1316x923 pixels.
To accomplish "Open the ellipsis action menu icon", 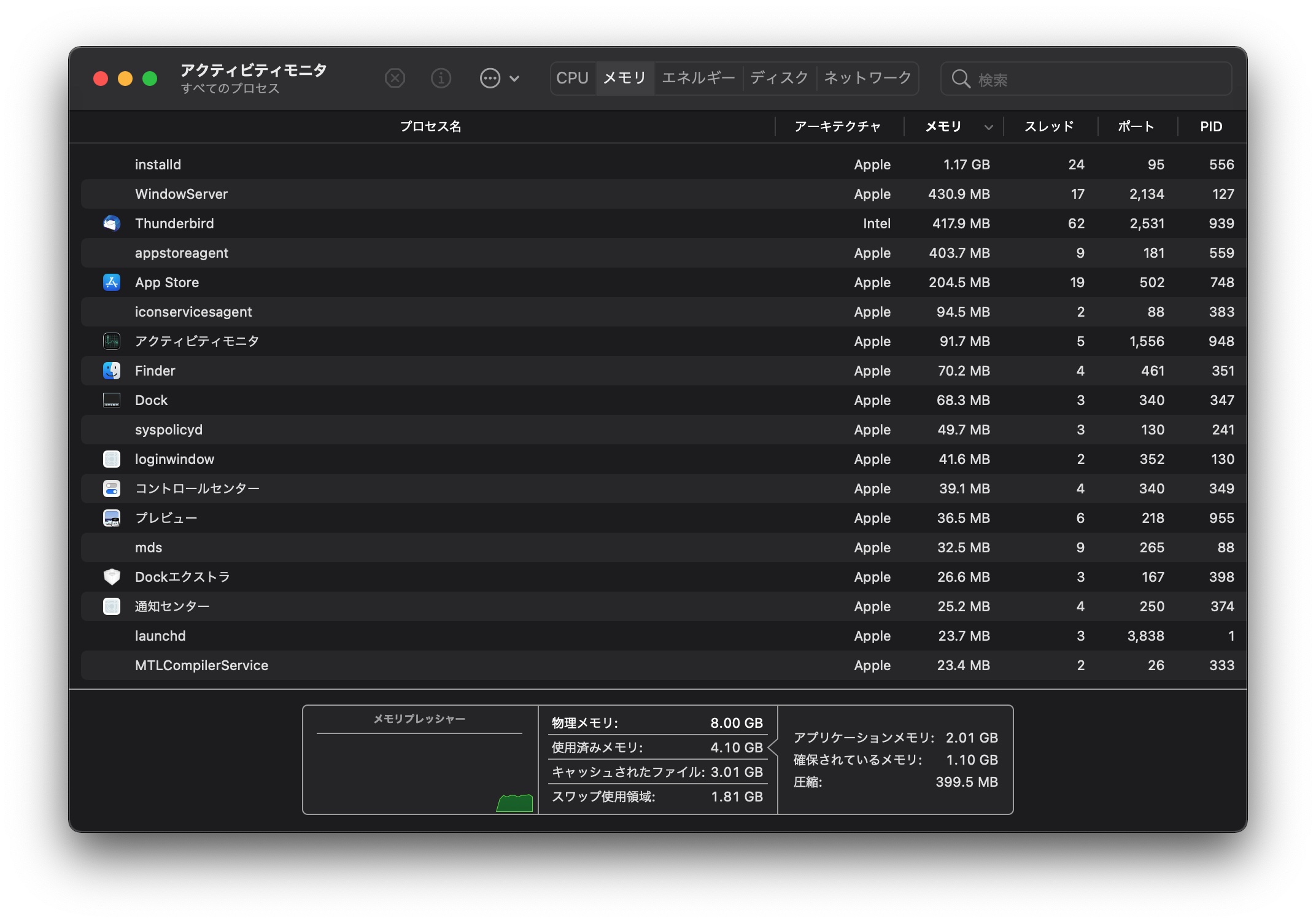I will [x=490, y=79].
